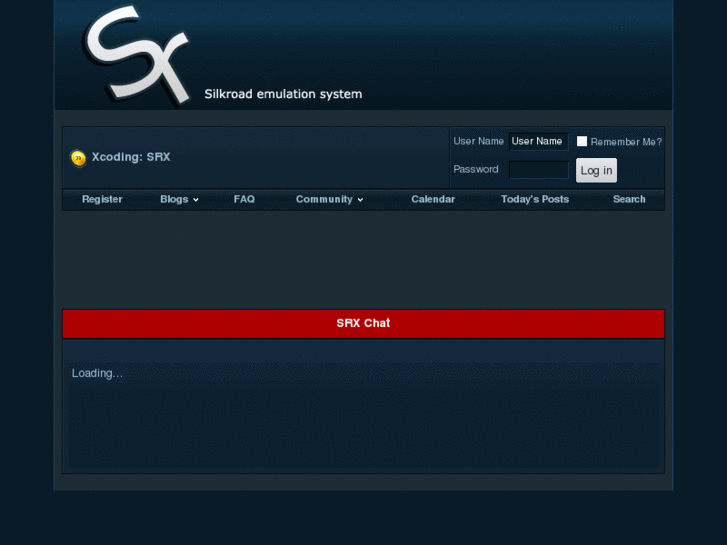The image size is (727, 545).
Task: Open the Xcoding: SRX forum link
Action: 131,157
